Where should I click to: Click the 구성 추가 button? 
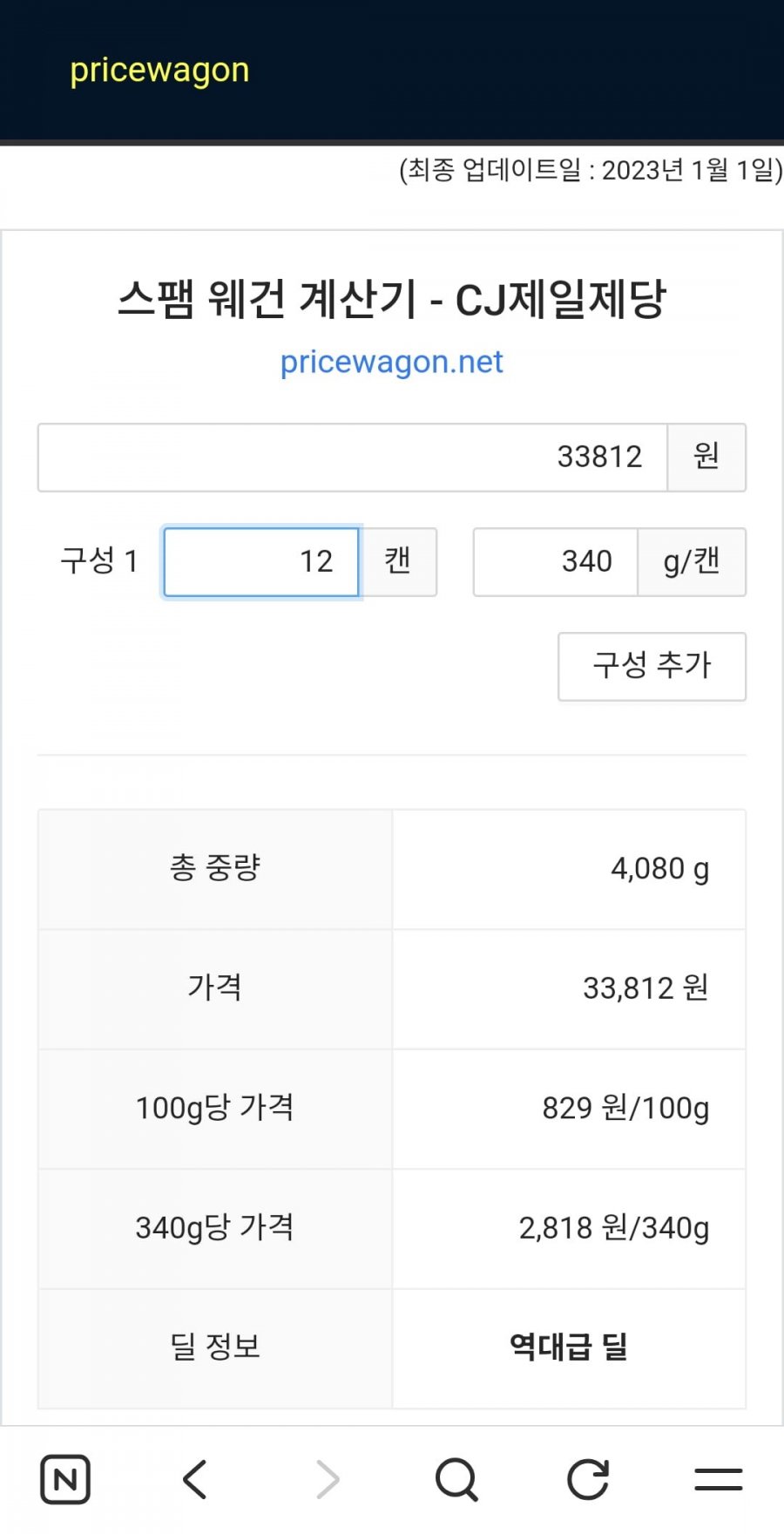click(x=652, y=666)
